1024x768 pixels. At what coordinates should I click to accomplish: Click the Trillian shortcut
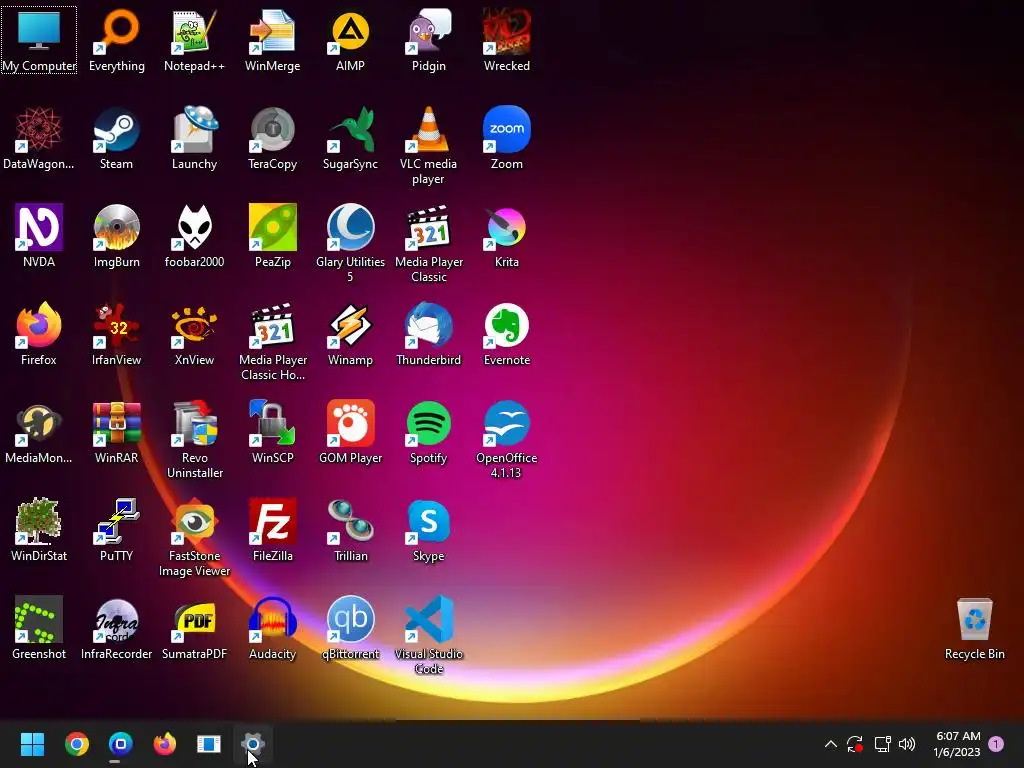[x=351, y=521]
